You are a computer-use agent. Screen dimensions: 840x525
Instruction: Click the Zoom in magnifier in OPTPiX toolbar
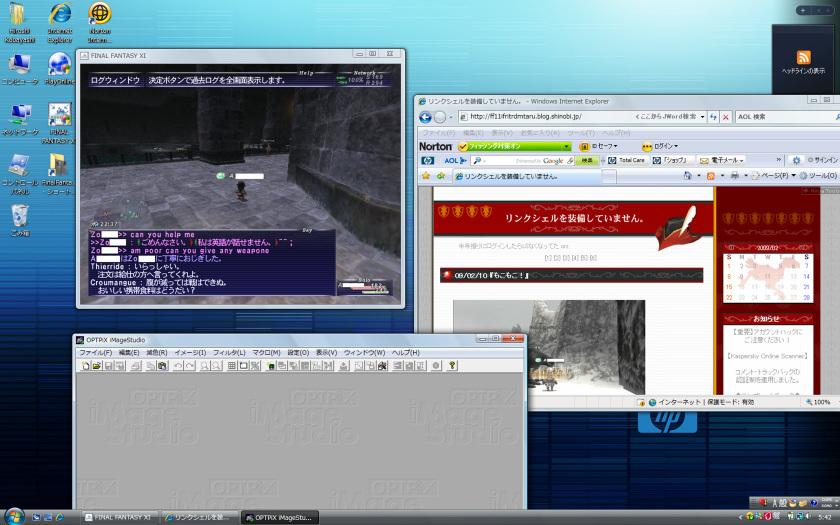point(205,365)
